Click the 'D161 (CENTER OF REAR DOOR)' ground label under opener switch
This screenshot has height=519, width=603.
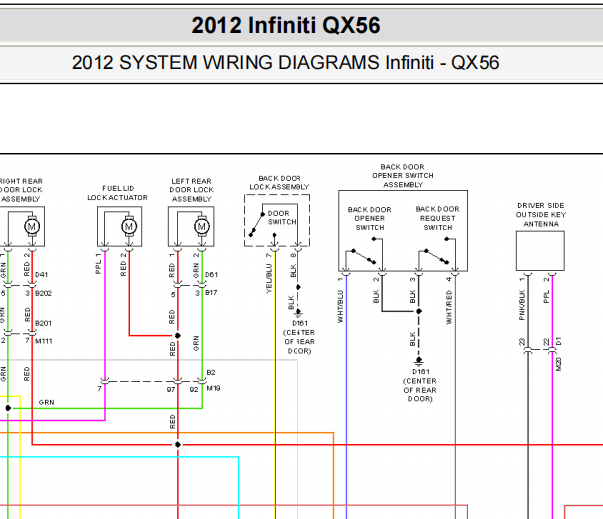click(420, 385)
